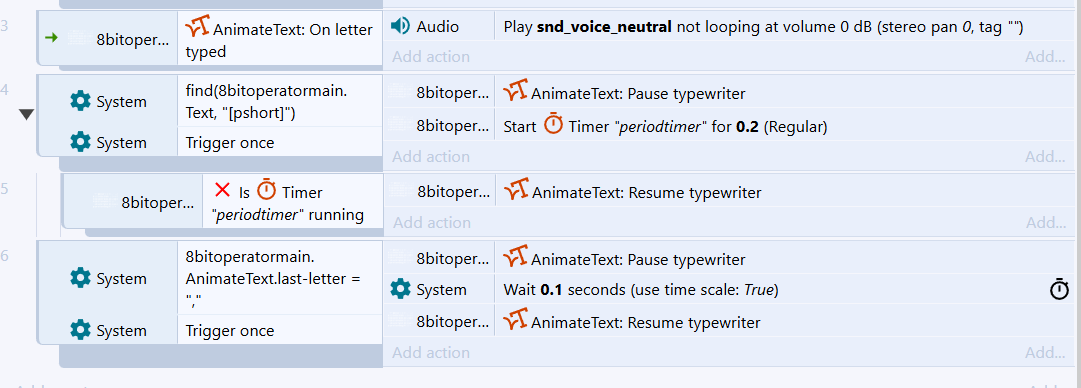The width and height of the screenshot is (1081, 388).
Task: Click the timer clock icon in Start Timer action
Action: point(553,125)
